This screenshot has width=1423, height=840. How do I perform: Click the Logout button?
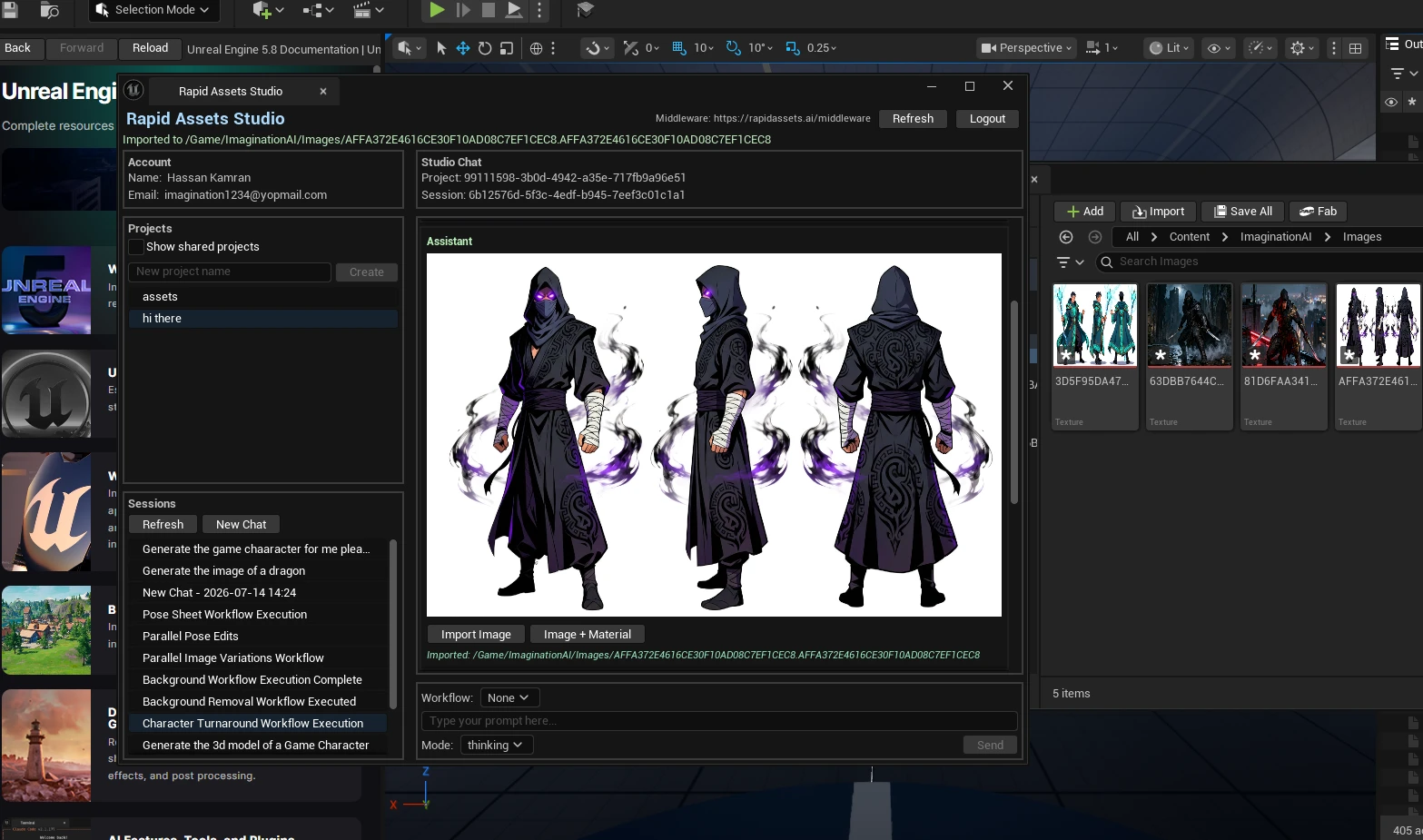987,119
